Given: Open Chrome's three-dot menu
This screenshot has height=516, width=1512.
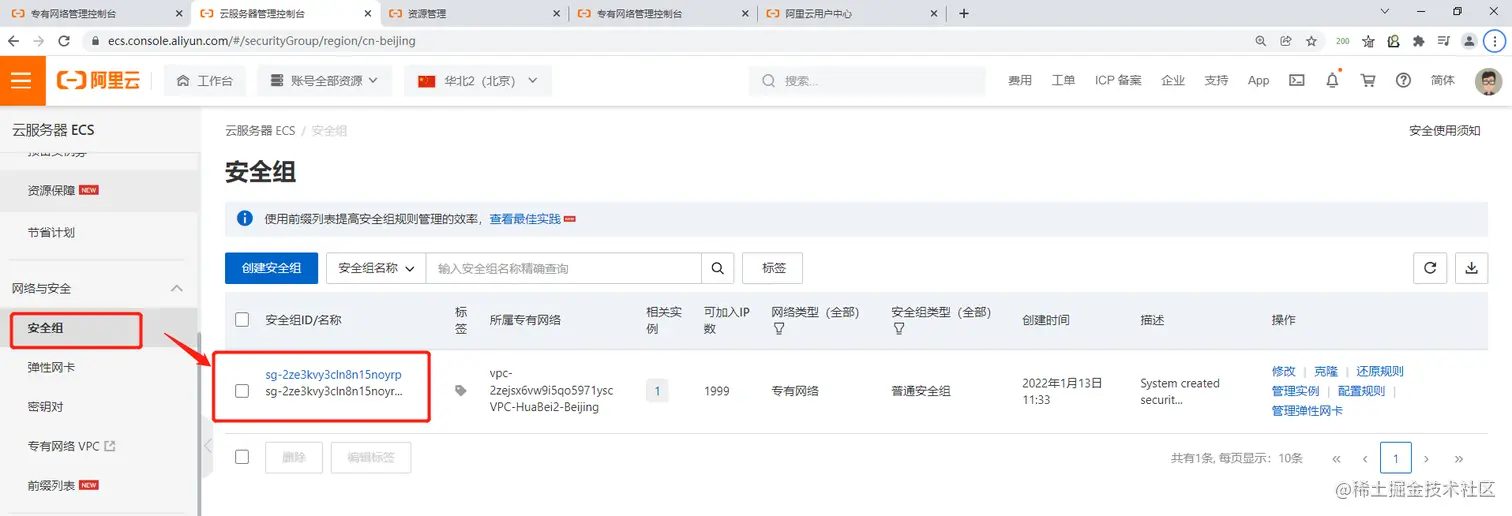Looking at the screenshot, I should 1496,41.
